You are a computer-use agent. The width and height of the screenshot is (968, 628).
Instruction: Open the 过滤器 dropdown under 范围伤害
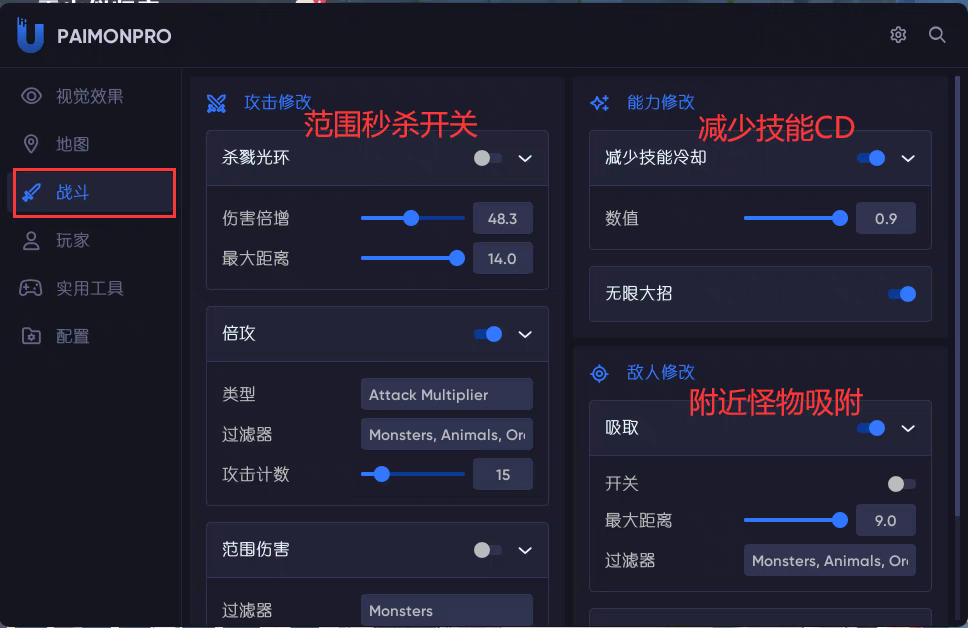447,610
